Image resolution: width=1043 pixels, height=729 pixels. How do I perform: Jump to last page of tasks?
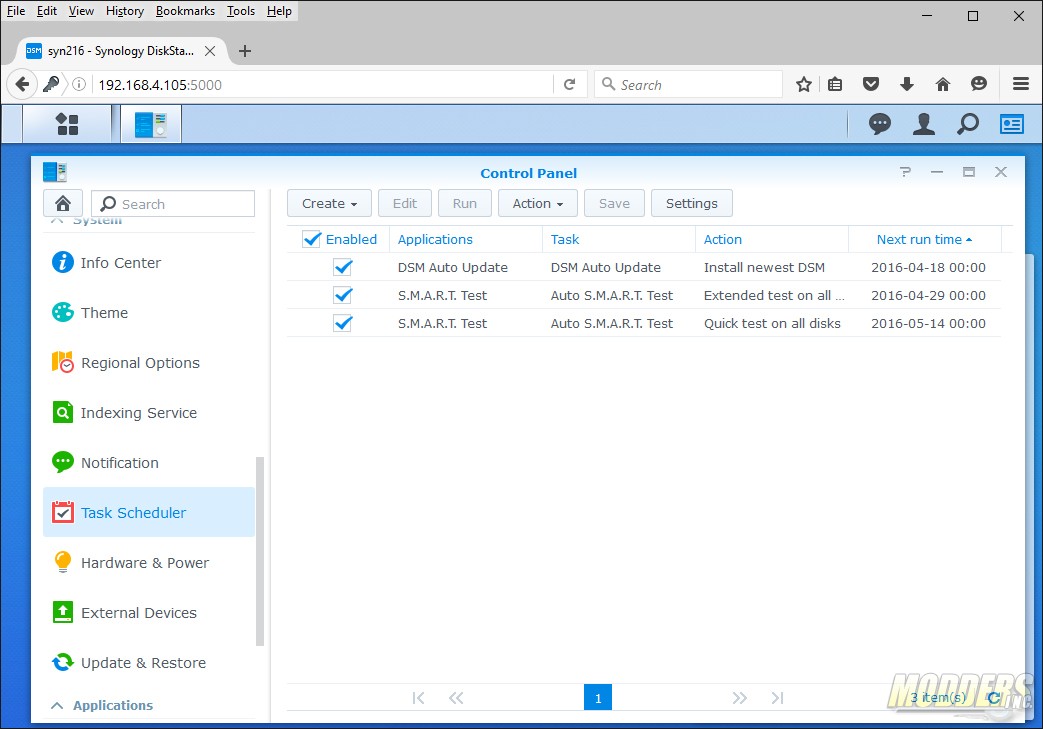click(x=777, y=698)
